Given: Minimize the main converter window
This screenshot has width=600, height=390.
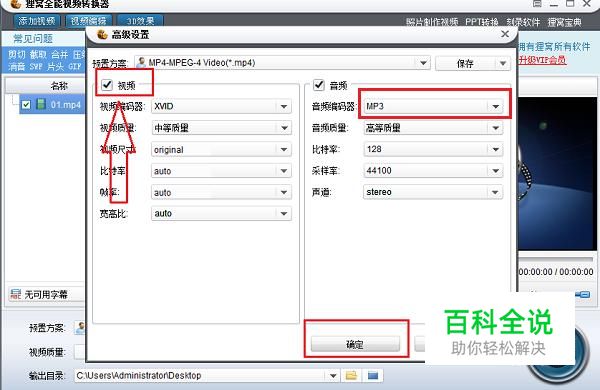Looking at the screenshot, I should 554,5.
